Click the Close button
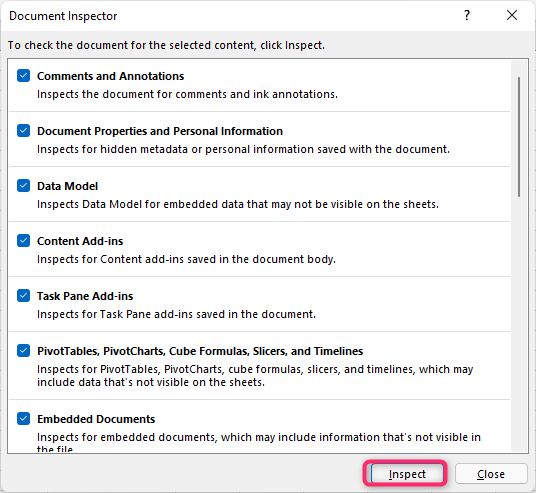 [491, 474]
